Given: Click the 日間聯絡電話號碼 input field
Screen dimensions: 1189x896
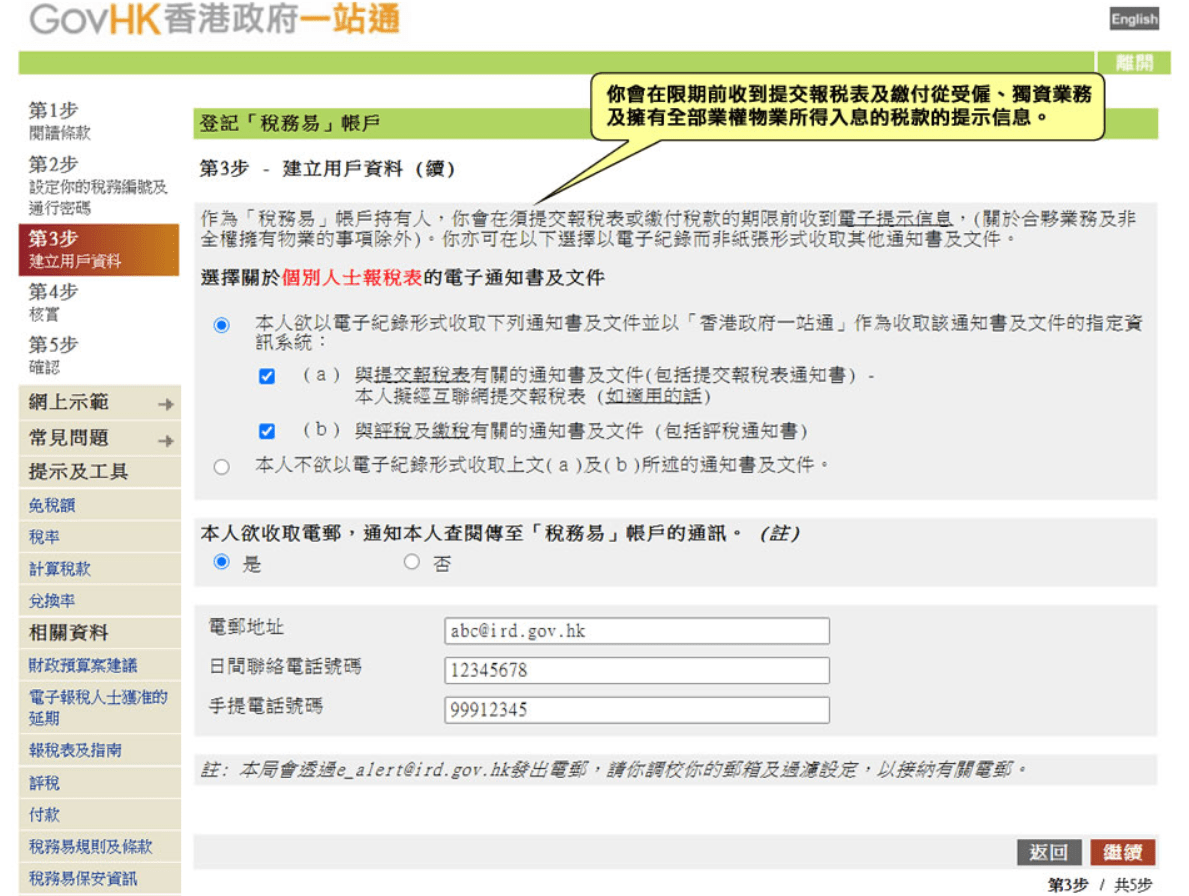Looking at the screenshot, I should pyautogui.click(x=637, y=670).
